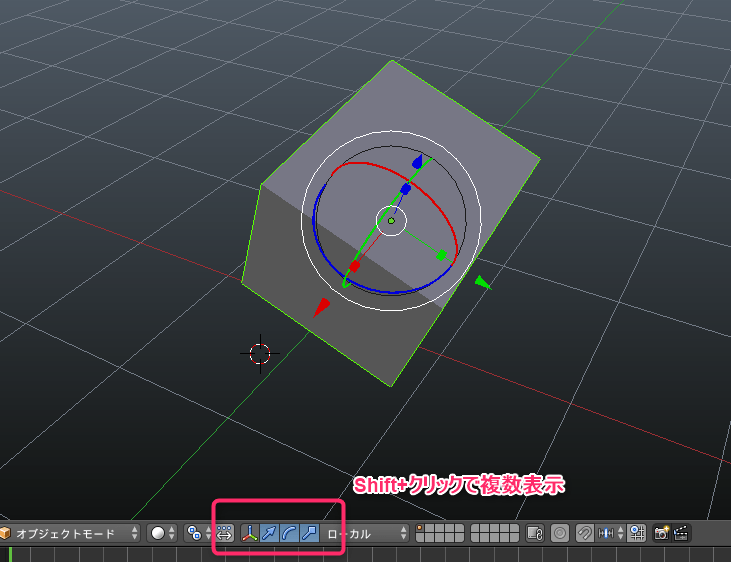Enable the scale manipulator icon
Screen dimensions: 731x562
click(x=309, y=534)
